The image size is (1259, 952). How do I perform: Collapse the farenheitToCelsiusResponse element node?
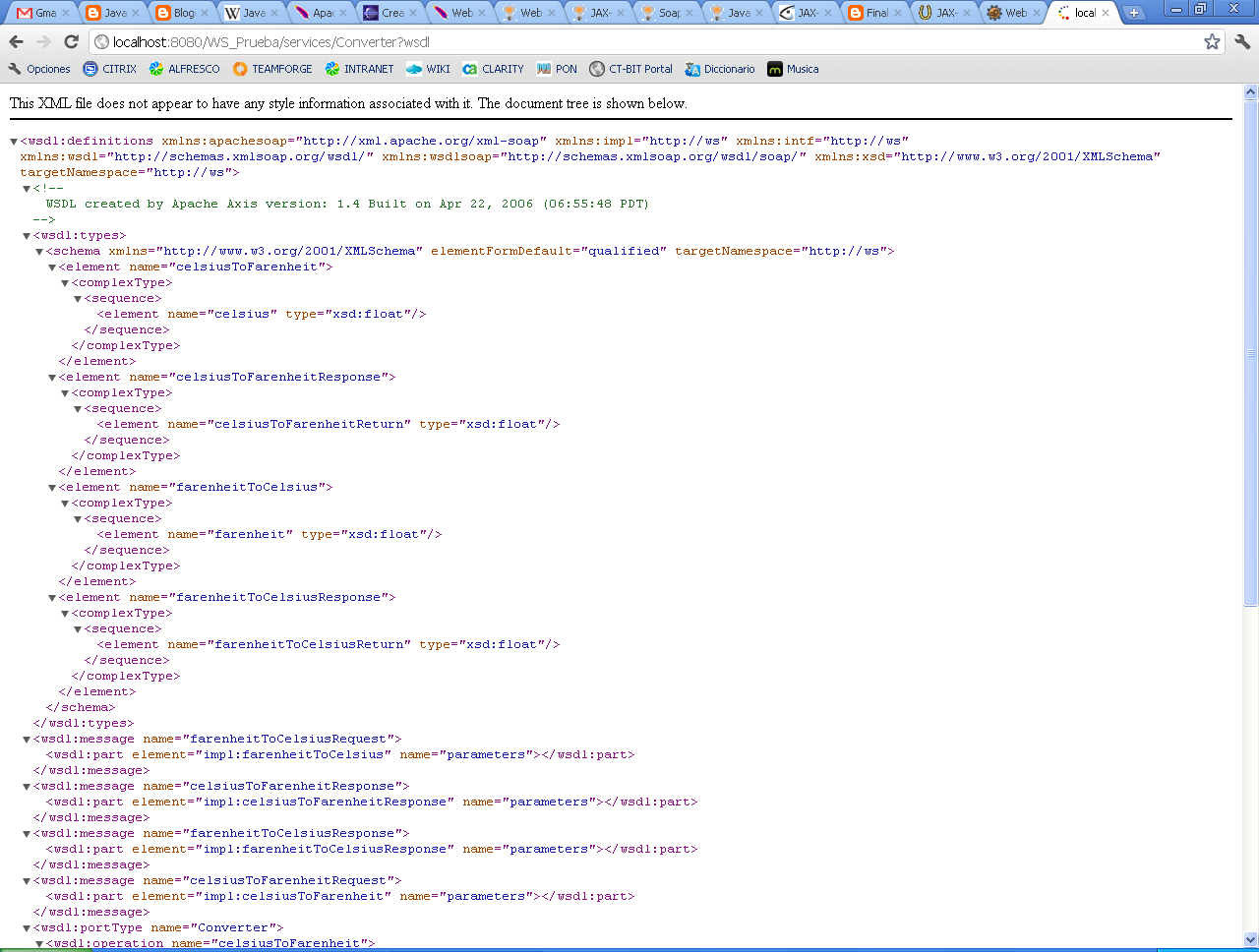tap(52, 598)
